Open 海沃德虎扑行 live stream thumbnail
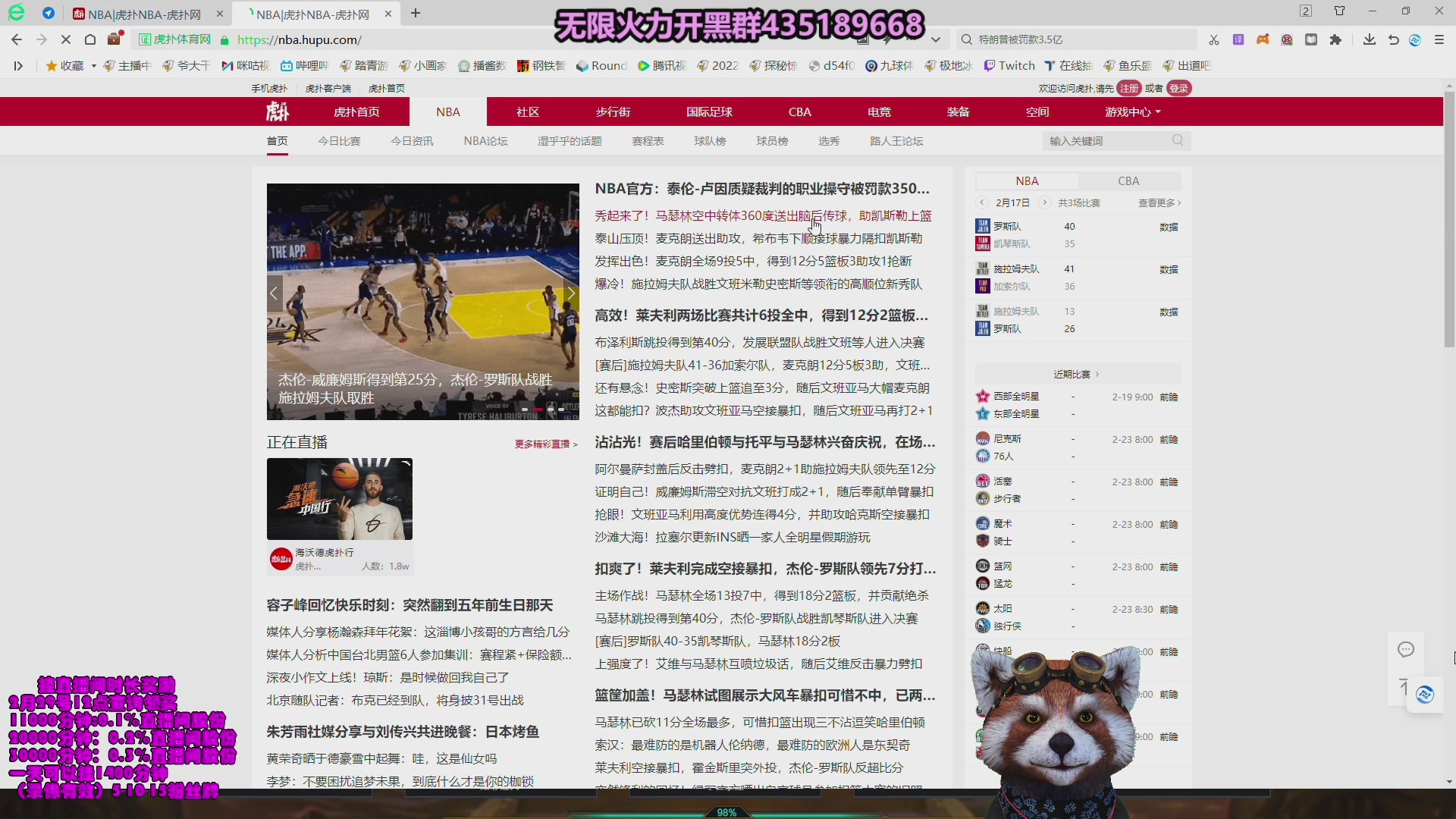This screenshot has width=1456, height=819. [x=340, y=499]
